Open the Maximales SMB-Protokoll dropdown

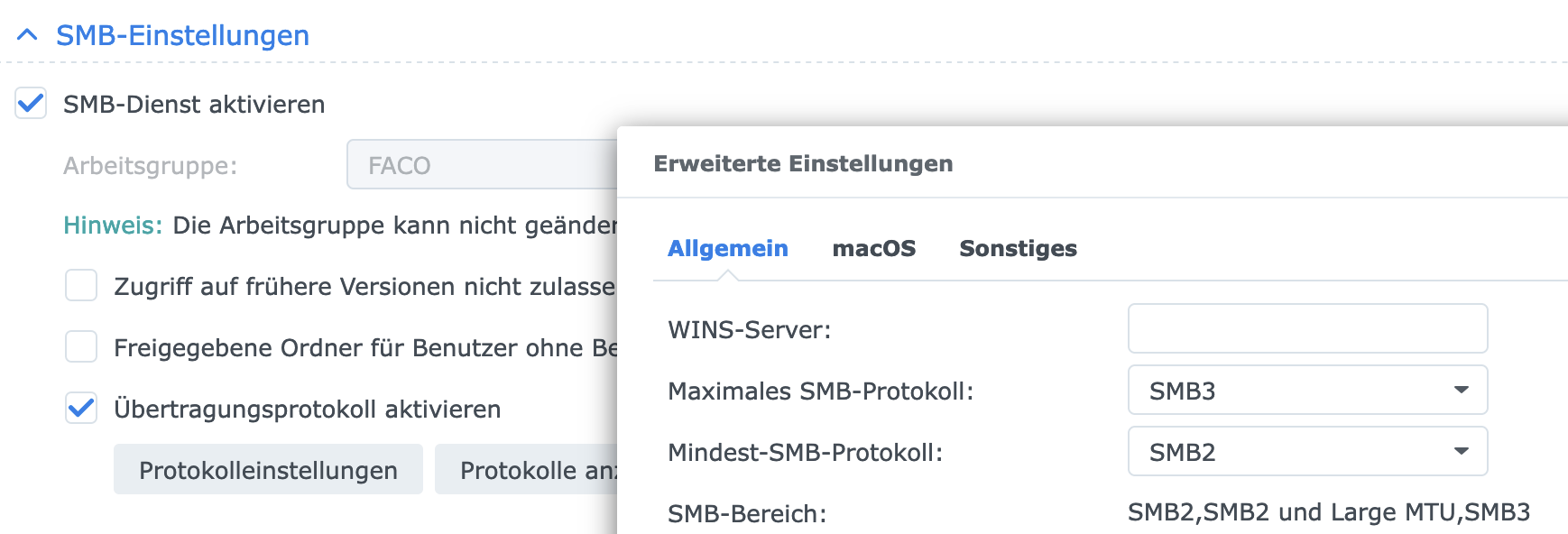[1305, 391]
